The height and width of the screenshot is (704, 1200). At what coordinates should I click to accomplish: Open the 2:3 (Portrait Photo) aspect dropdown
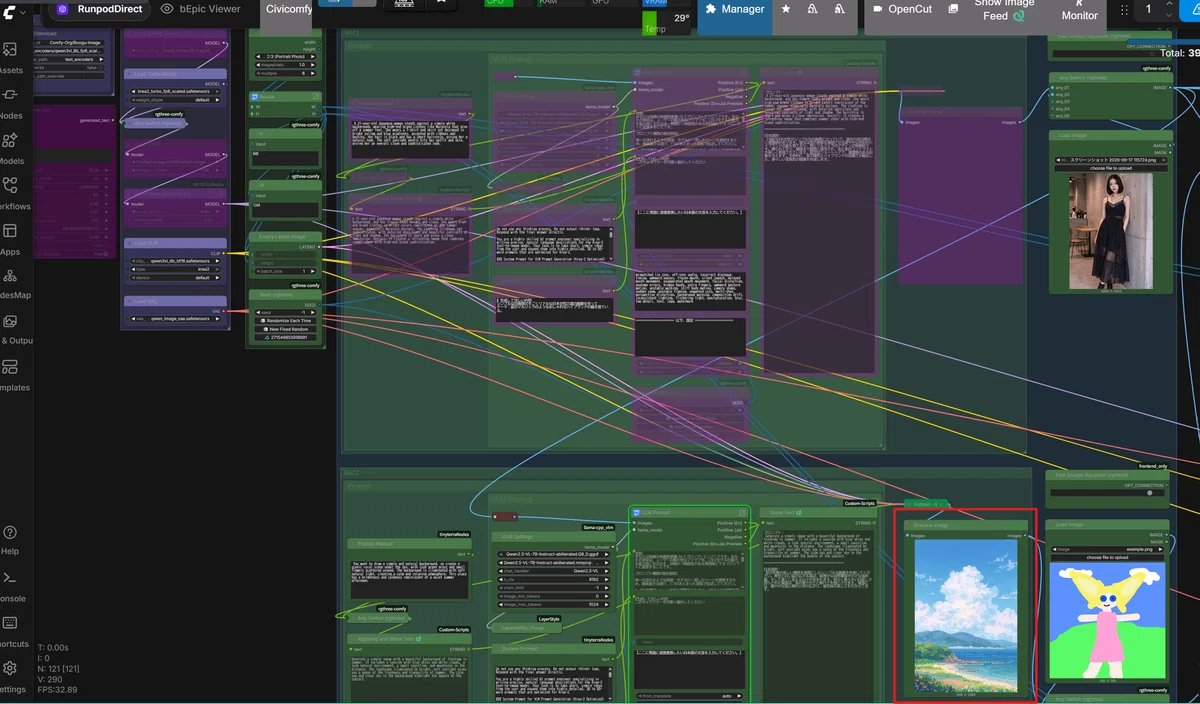click(x=286, y=57)
